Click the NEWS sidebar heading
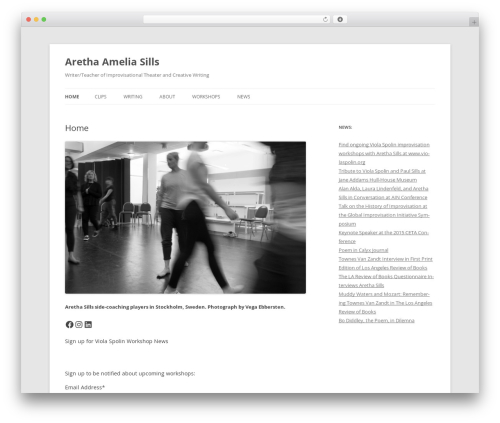This screenshot has width=500, height=423. click(x=345, y=127)
